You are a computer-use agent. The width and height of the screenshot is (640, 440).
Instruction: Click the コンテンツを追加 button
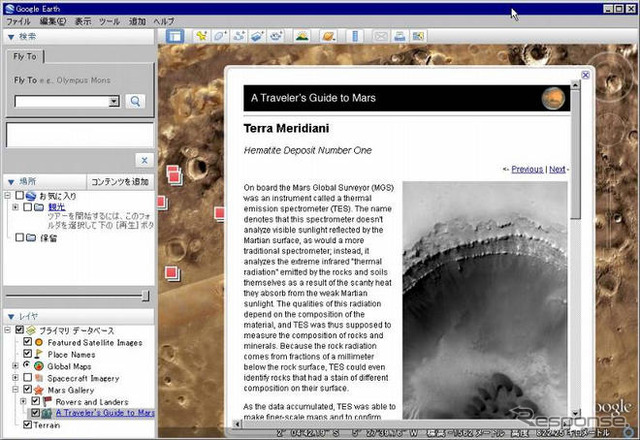click(x=120, y=182)
